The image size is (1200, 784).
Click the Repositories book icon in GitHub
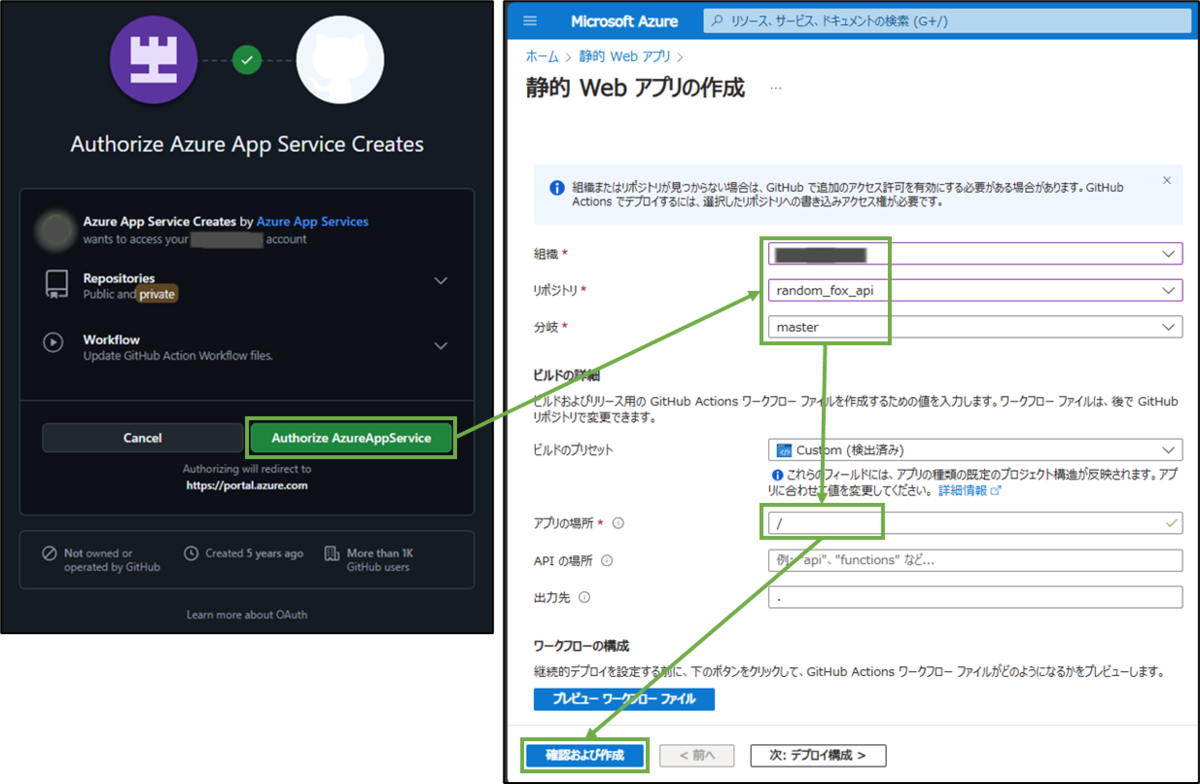pos(55,285)
